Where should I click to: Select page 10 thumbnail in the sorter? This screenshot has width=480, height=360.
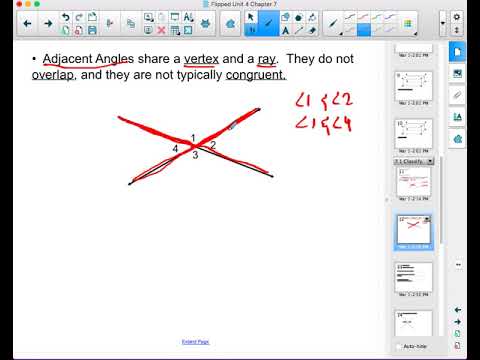(x=413, y=134)
